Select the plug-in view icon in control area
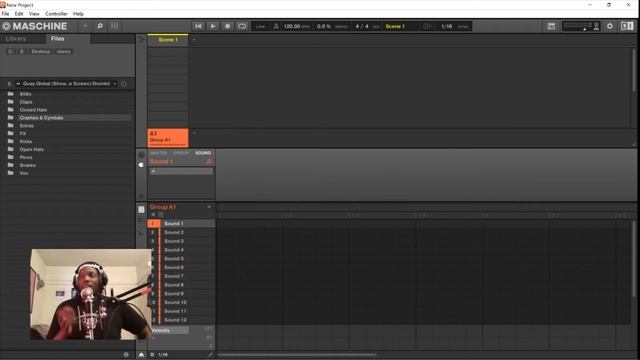The height and width of the screenshot is (360, 640). click(x=141, y=165)
